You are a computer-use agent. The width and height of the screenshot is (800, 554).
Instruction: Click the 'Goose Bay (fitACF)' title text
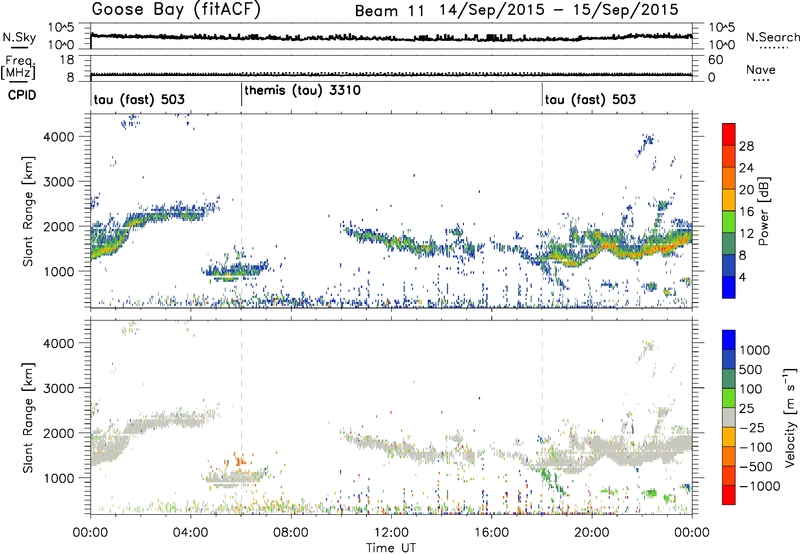[x=176, y=9]
